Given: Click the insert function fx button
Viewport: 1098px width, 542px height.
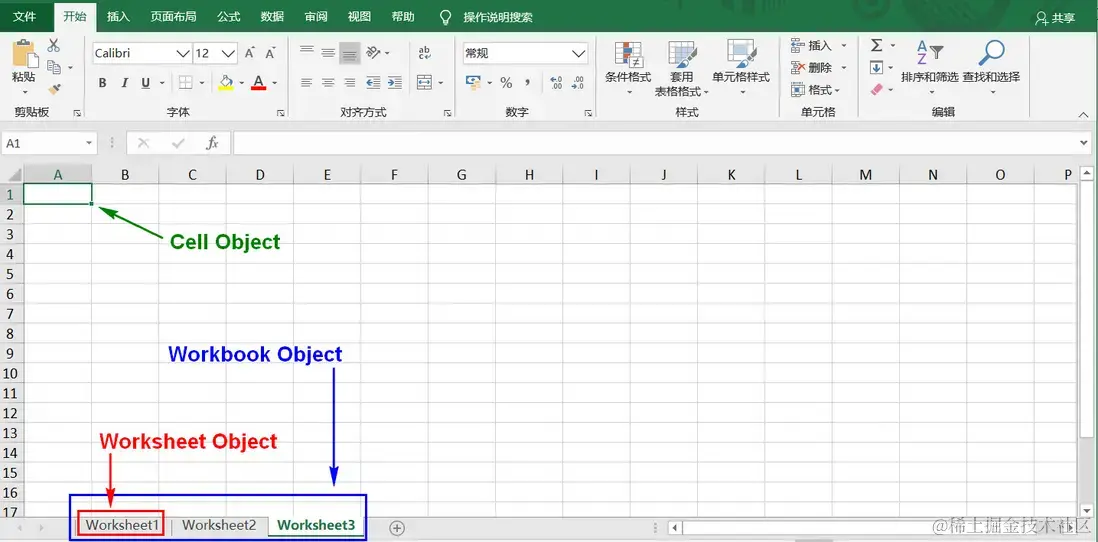Looking at the screenshot, I should tap(212, 143).
